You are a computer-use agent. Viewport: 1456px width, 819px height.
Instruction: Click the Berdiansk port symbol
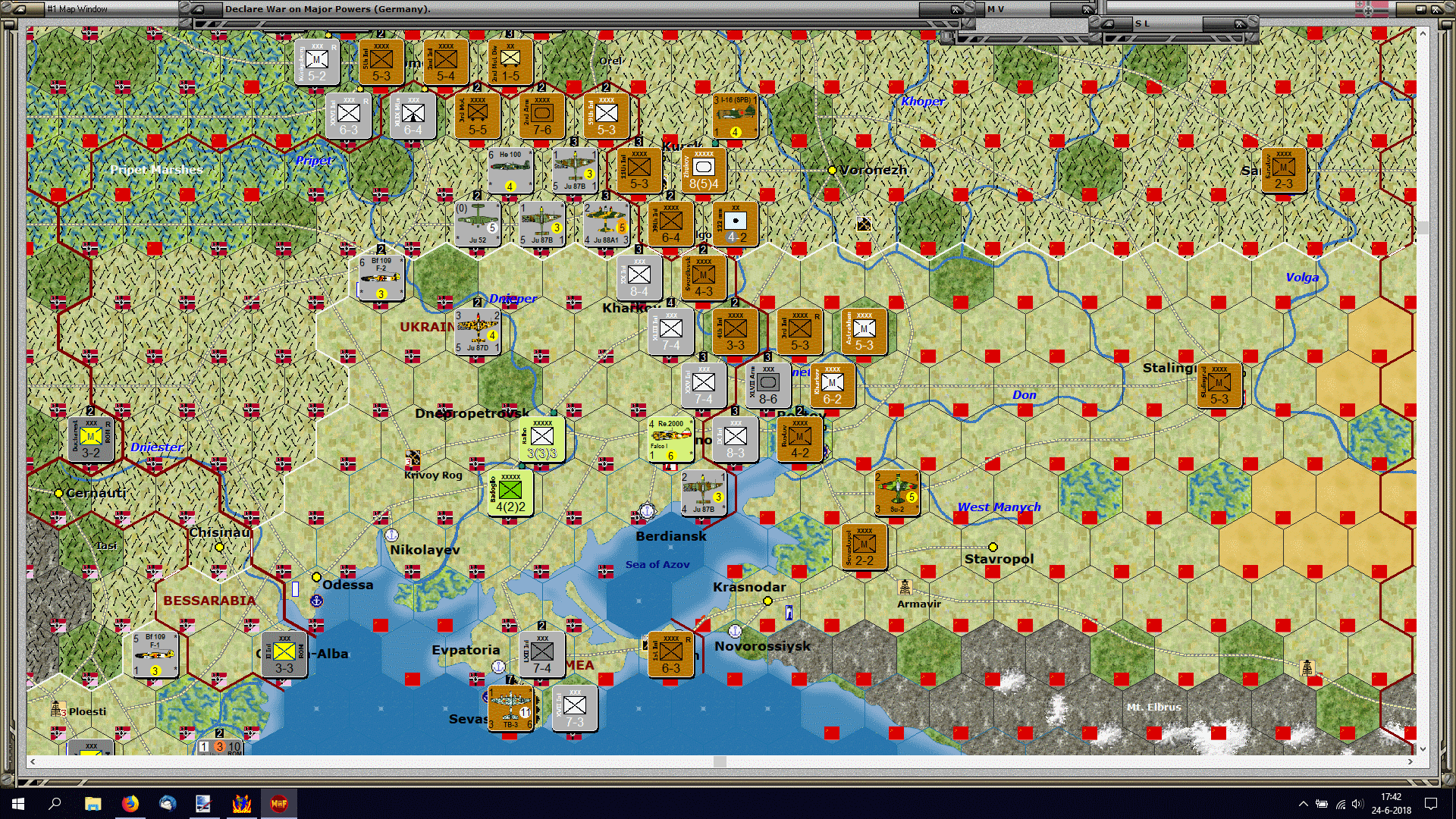point(647,511)
